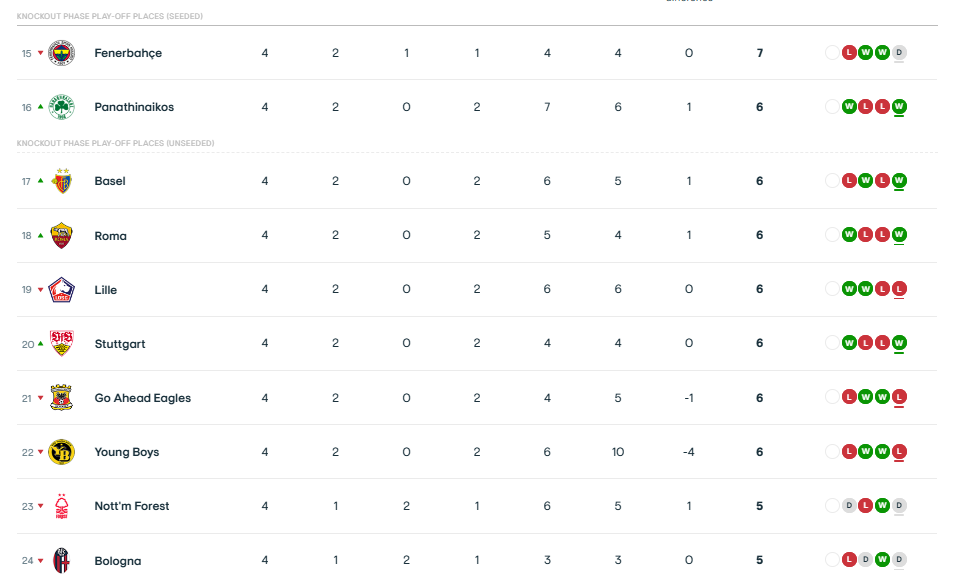The image size is (954, 583).
Task: Open the Go Ahead Eagles team link
Action: pyautogui.click(x=142, y=398)
